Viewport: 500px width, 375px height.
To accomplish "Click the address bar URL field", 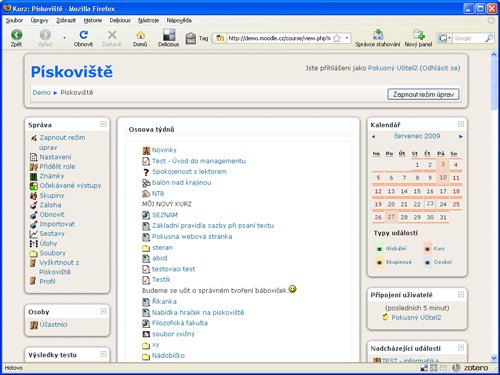I will (279, 38).
